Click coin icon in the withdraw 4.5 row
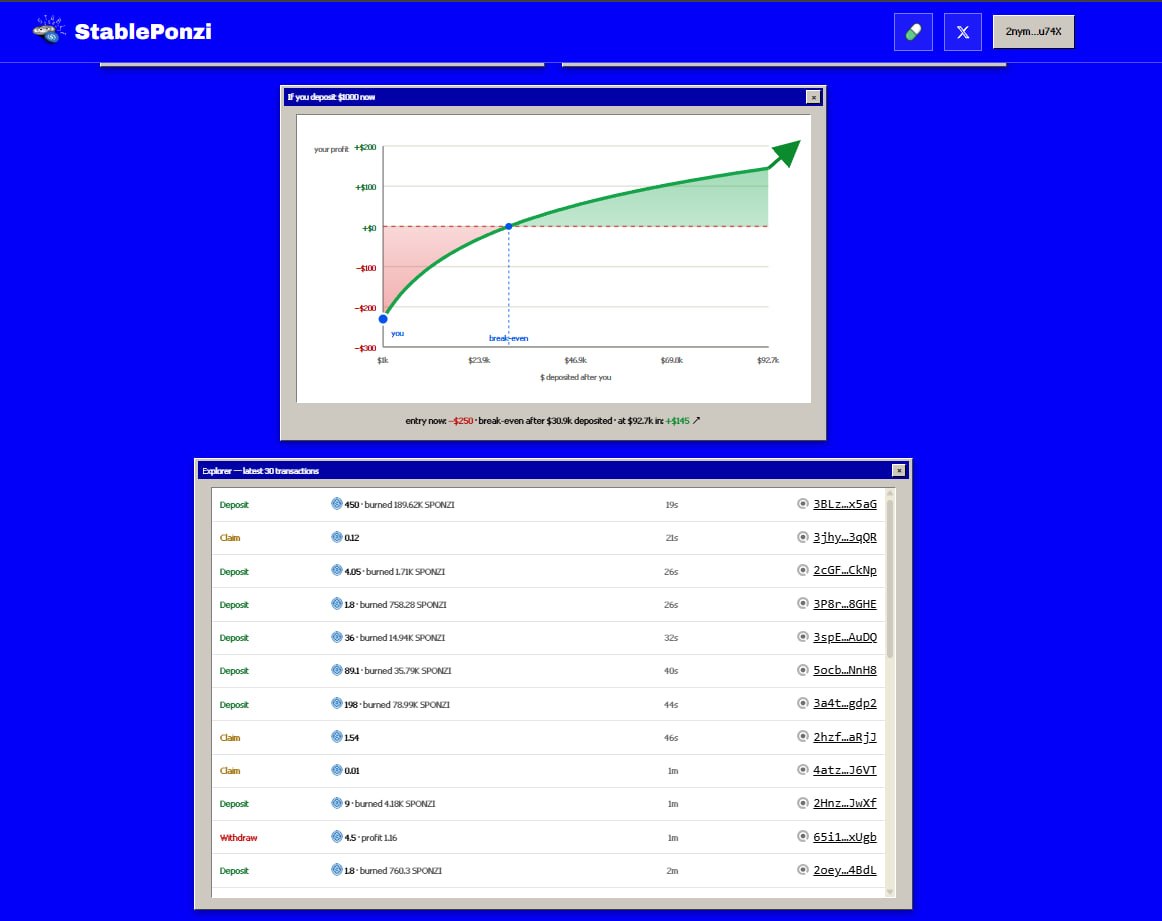1162x921 pixels. point(336,837)
